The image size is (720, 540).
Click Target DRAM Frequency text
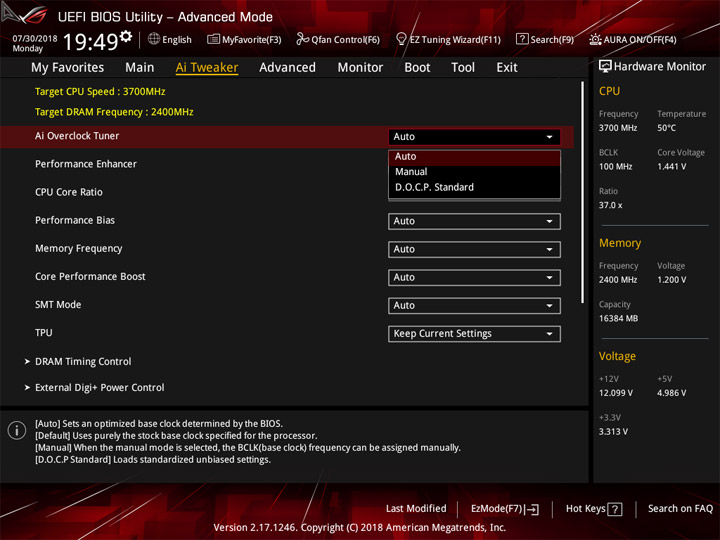(114, 112)
